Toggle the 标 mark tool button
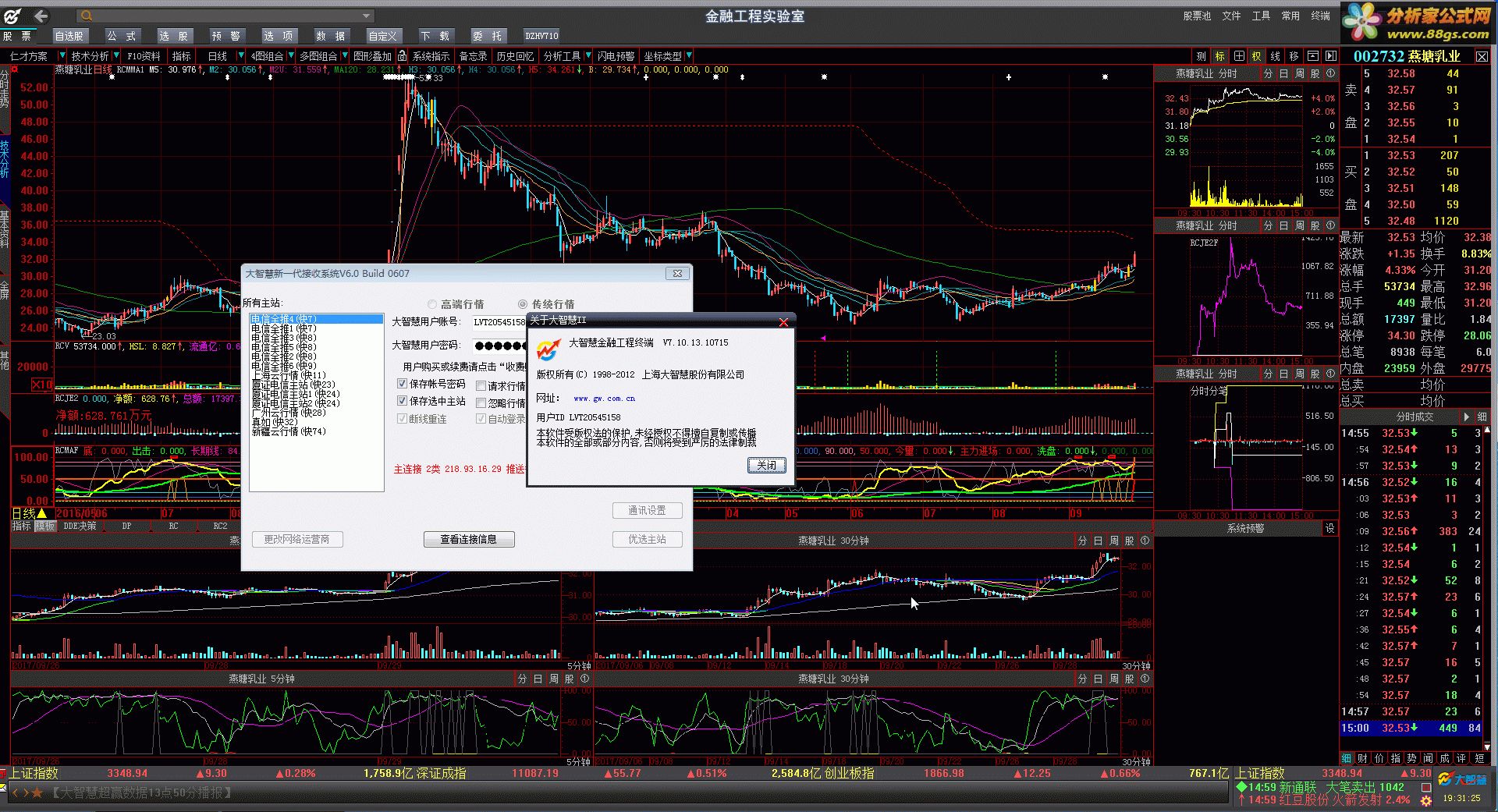1498x812 pixels. coord(1219,56)
